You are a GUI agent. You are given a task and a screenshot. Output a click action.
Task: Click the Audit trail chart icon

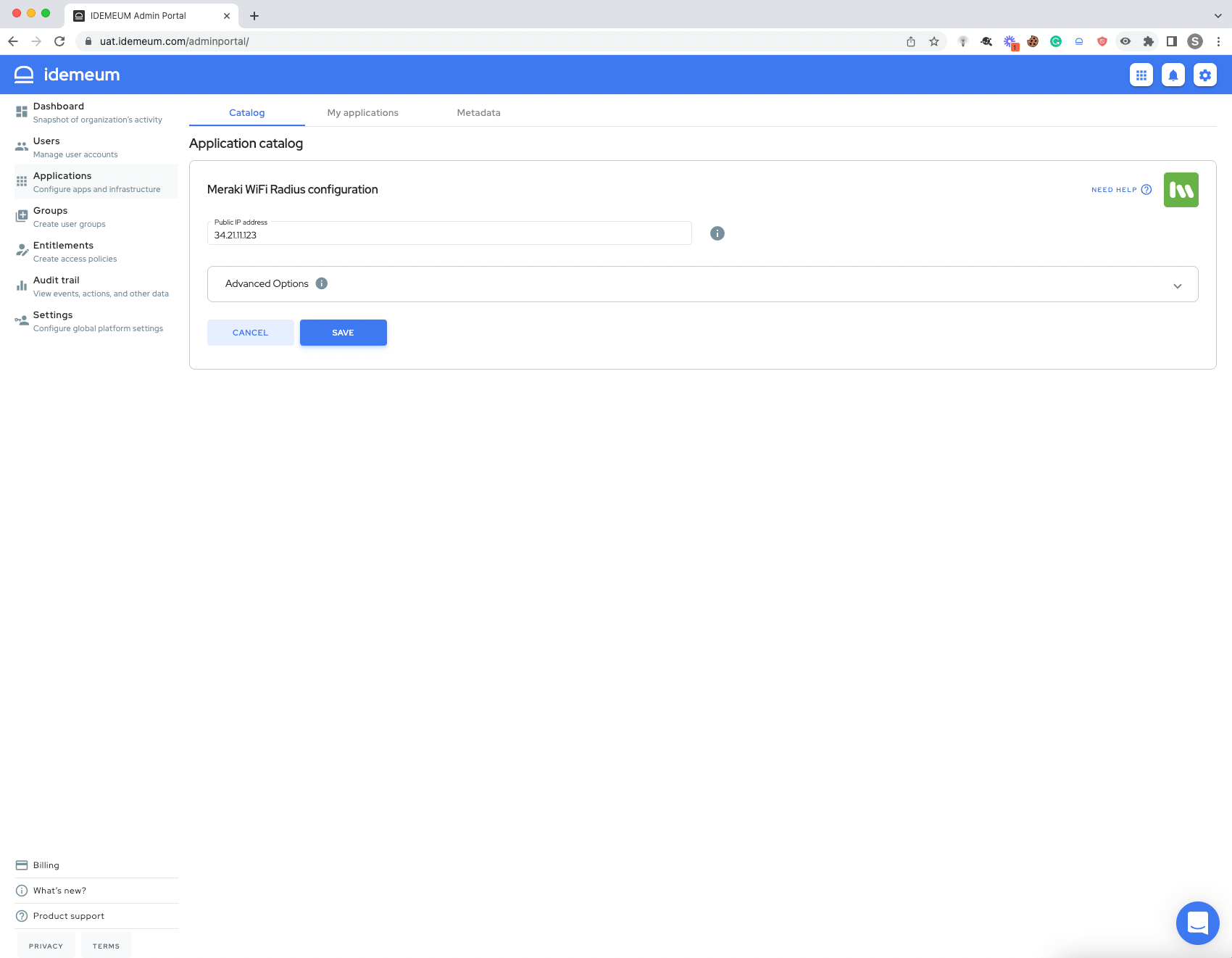point(22,286)
